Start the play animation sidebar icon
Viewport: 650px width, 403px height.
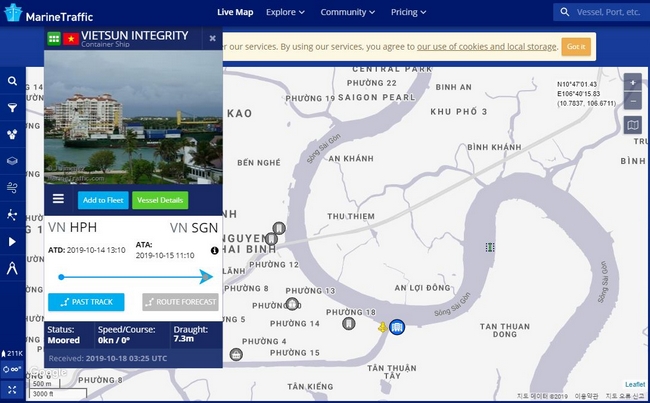click(x=12, y=241)
